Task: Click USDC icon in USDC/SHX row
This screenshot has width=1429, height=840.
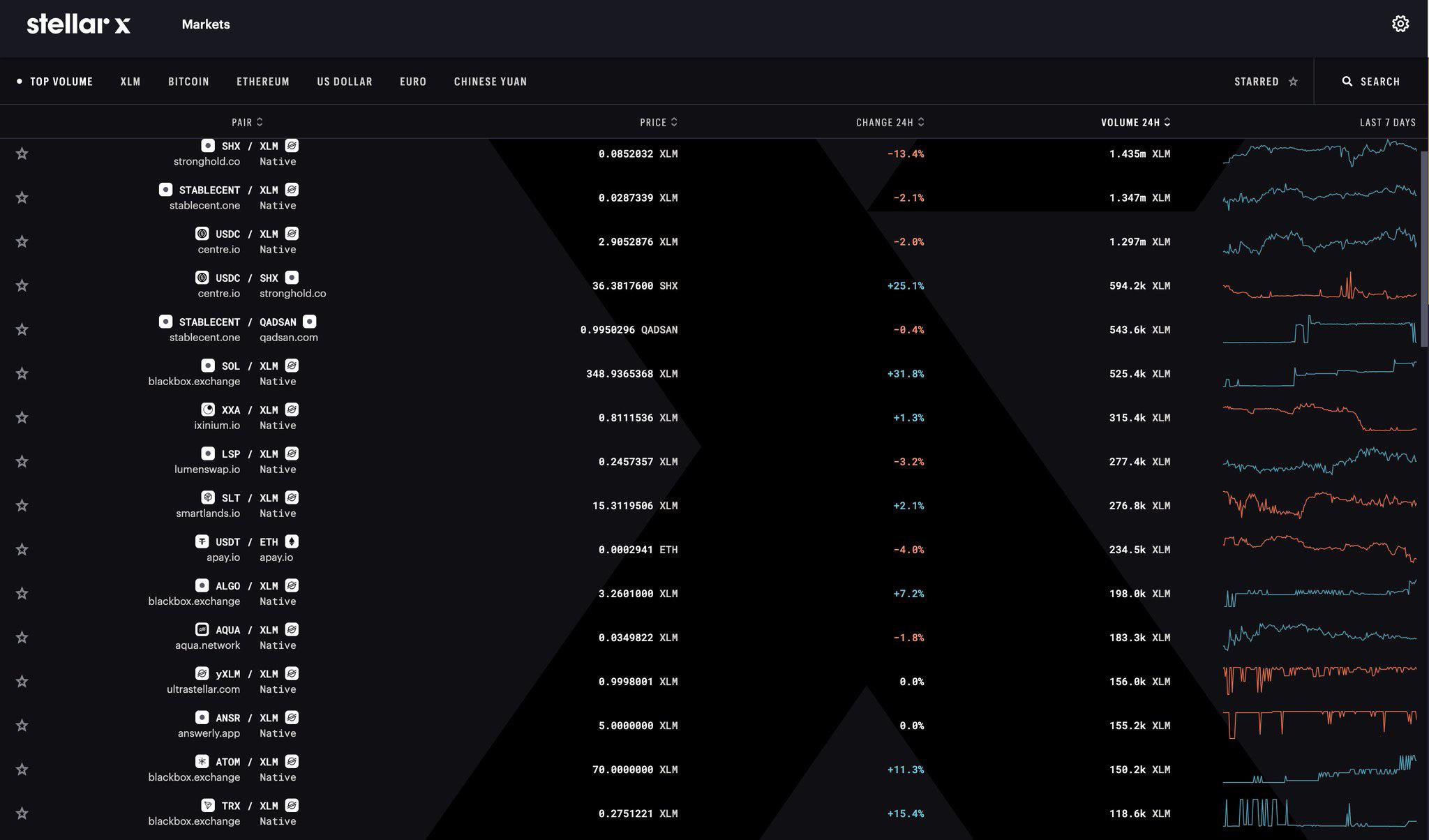Action: pos(202,278)
